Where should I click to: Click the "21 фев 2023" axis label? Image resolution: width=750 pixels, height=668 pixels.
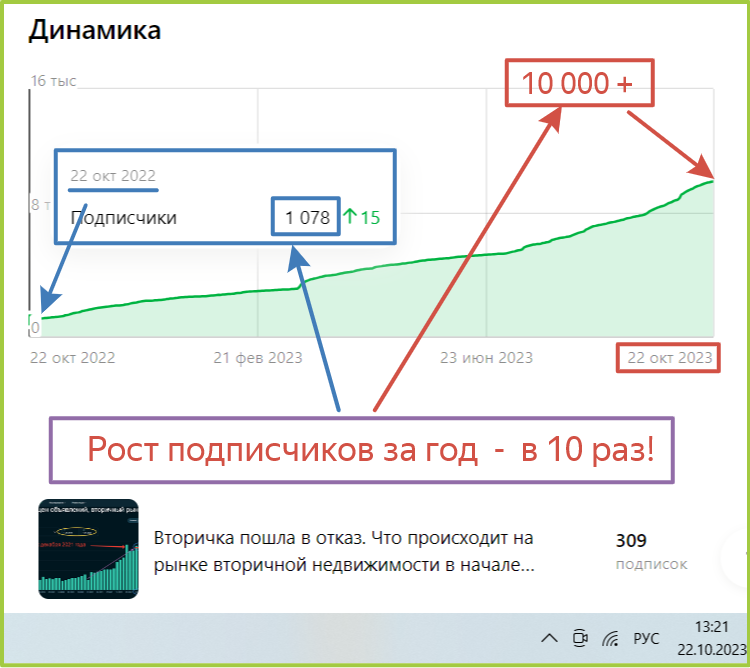pyautogui.click(x=258, y=358)
